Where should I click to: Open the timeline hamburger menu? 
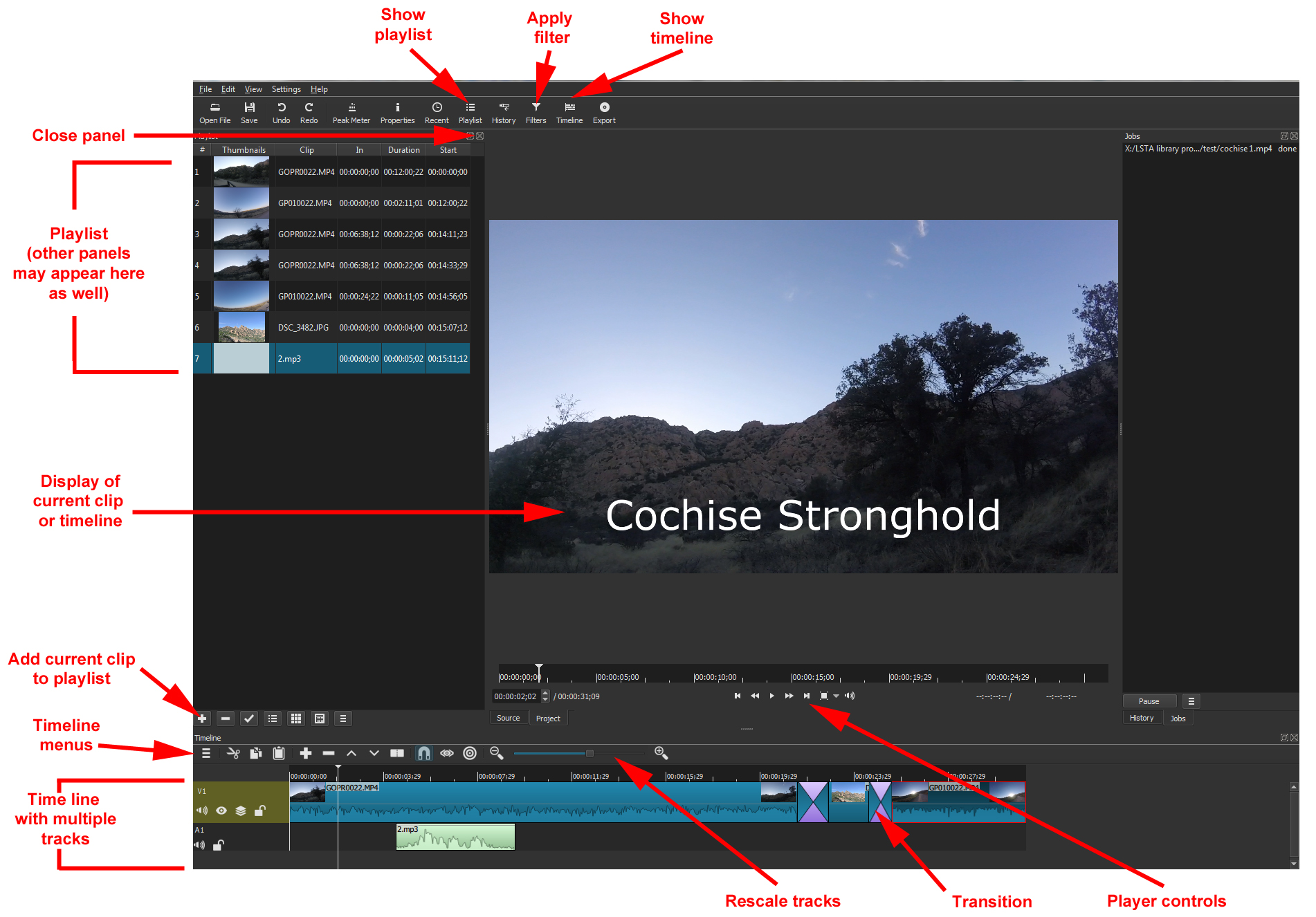click(x=205, y=753)
